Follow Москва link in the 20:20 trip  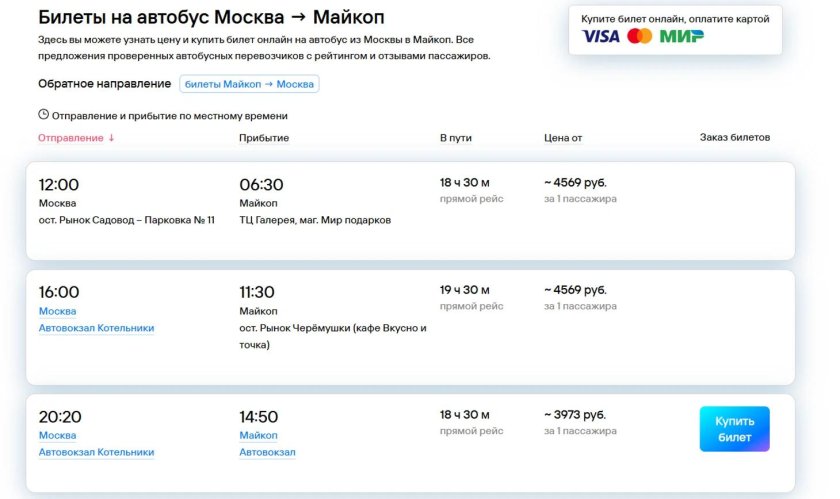tap(57, 435)
